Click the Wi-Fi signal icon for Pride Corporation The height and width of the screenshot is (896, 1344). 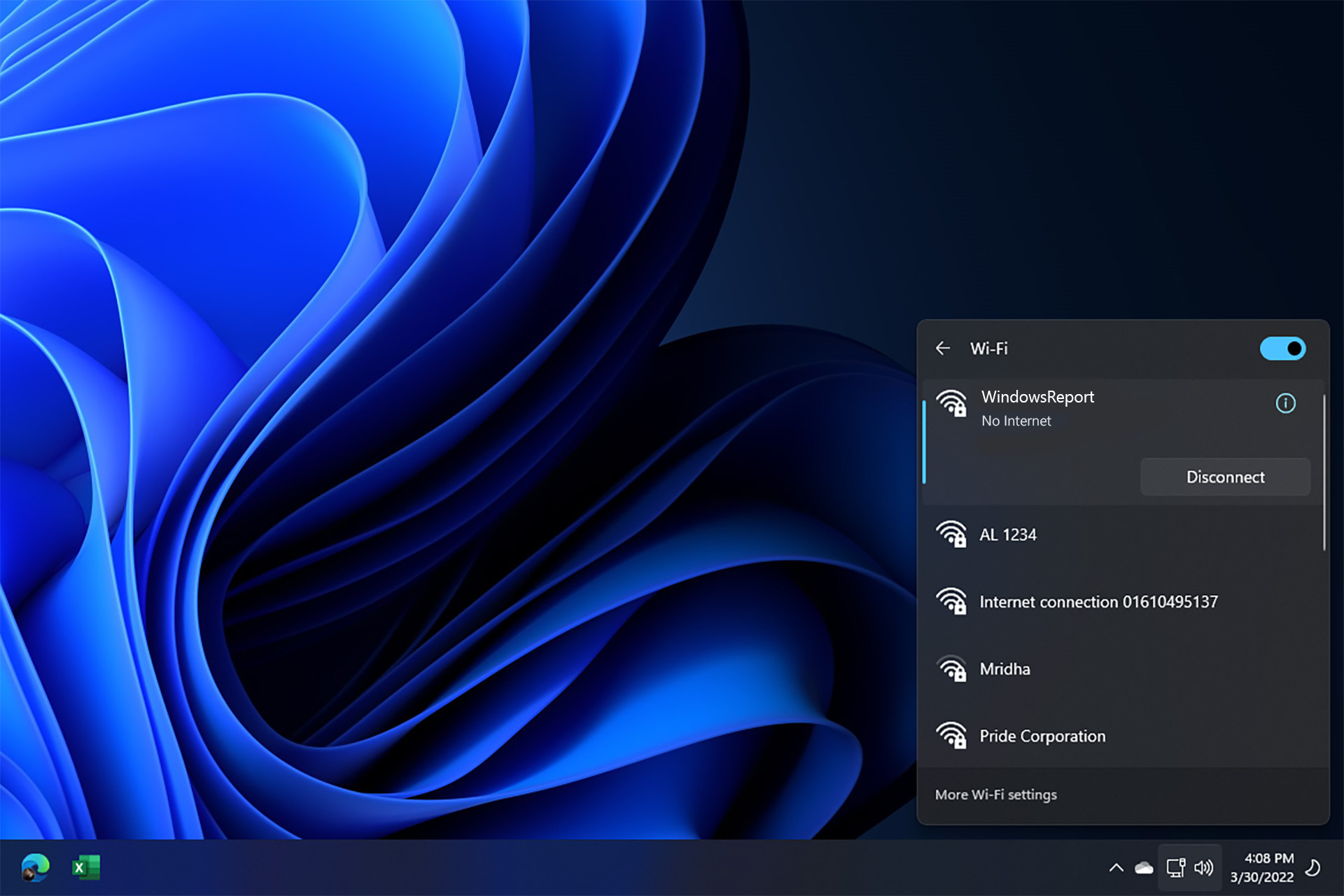click(x=952, y=735)
